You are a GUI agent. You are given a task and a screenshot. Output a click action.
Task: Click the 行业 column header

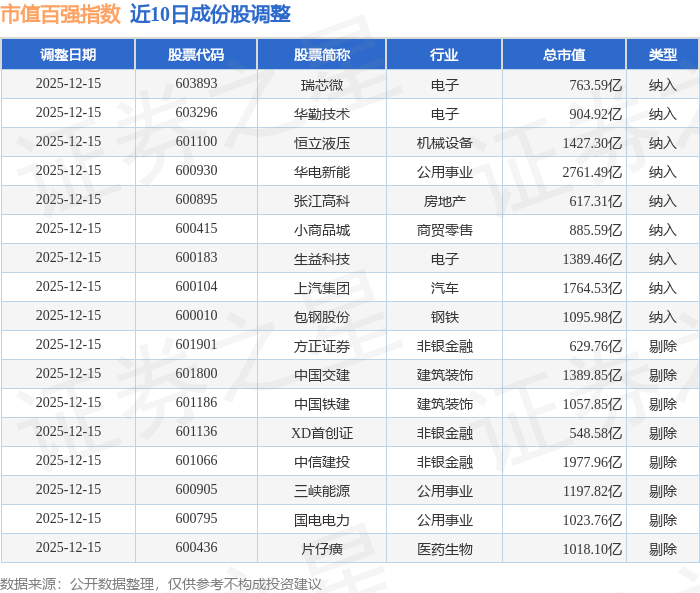coord(444,54)
